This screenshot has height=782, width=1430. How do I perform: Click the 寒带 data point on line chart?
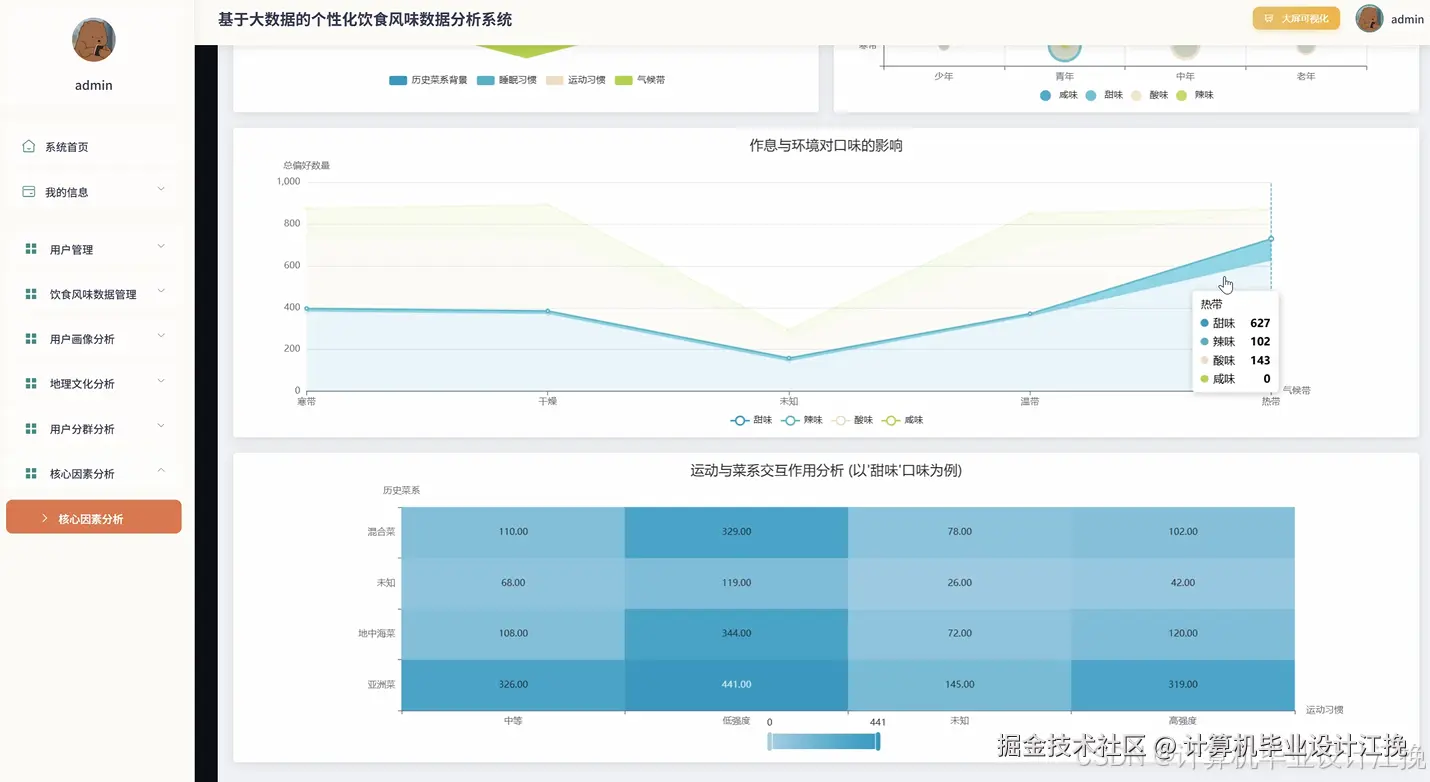pos(306,309)
